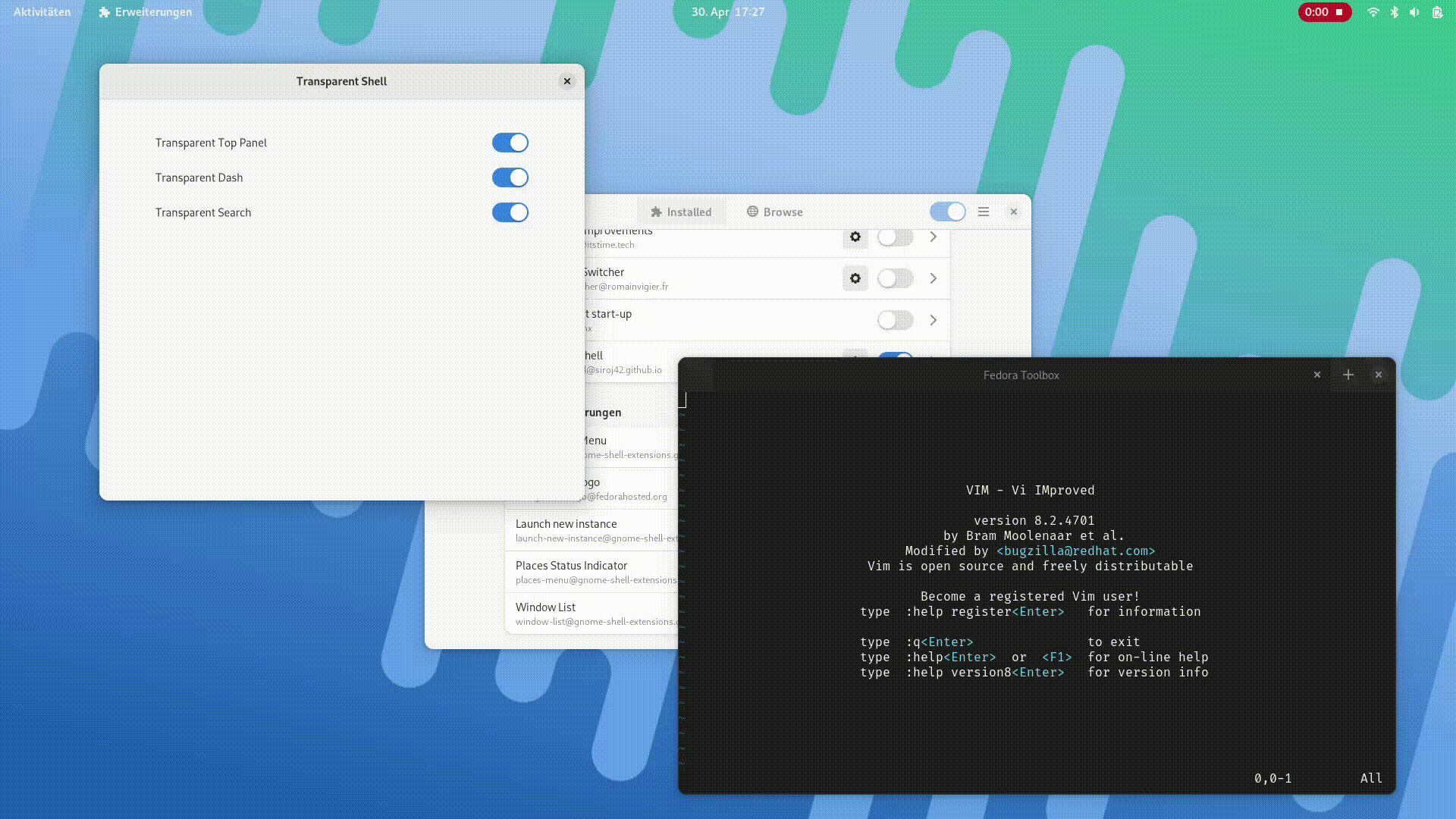This screenshot has height=819, width=1456.
Task: Toggle global extensions switch in header
Action: 947,212
